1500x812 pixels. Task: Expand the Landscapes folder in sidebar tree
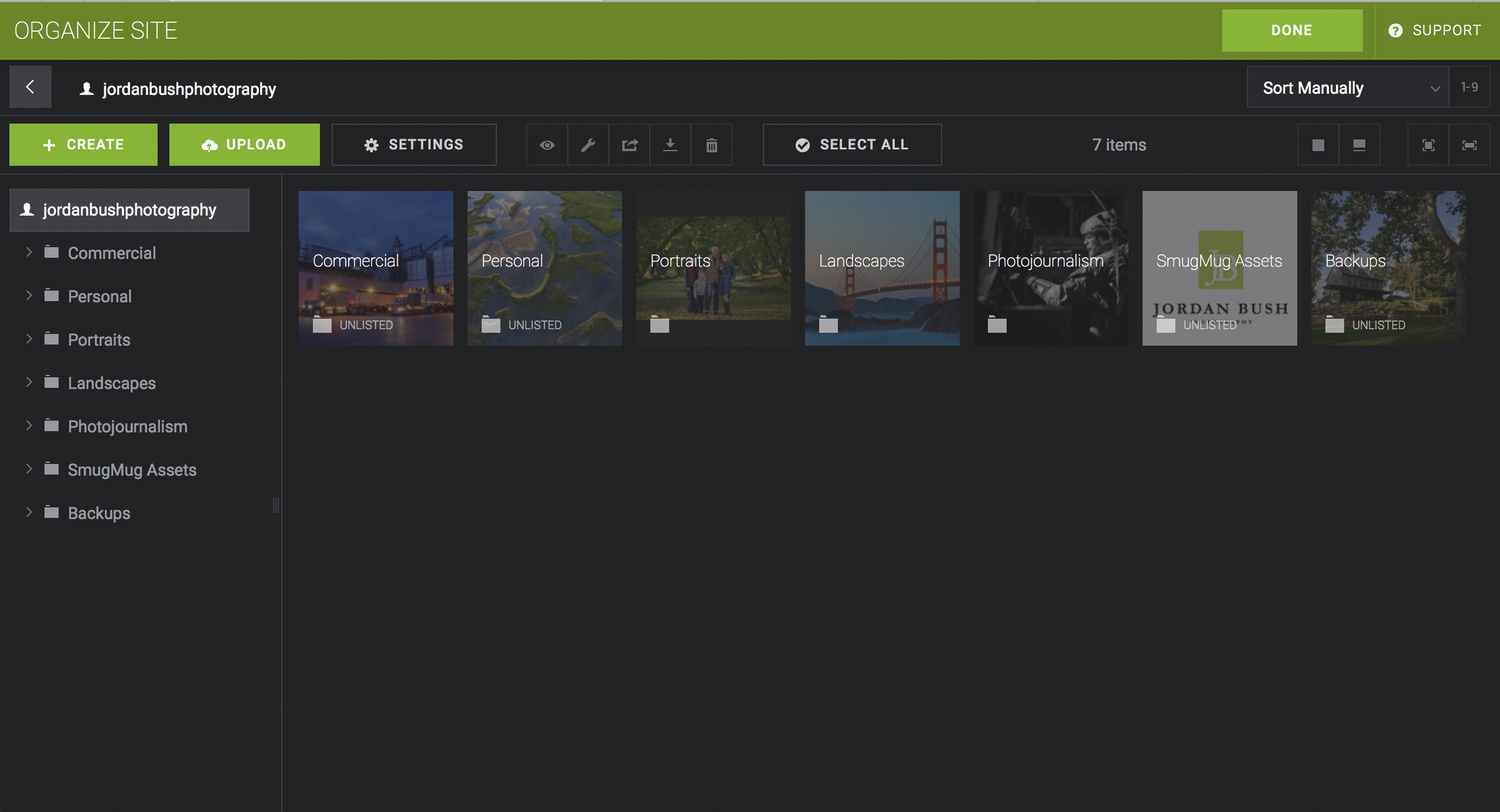point(29,382)
